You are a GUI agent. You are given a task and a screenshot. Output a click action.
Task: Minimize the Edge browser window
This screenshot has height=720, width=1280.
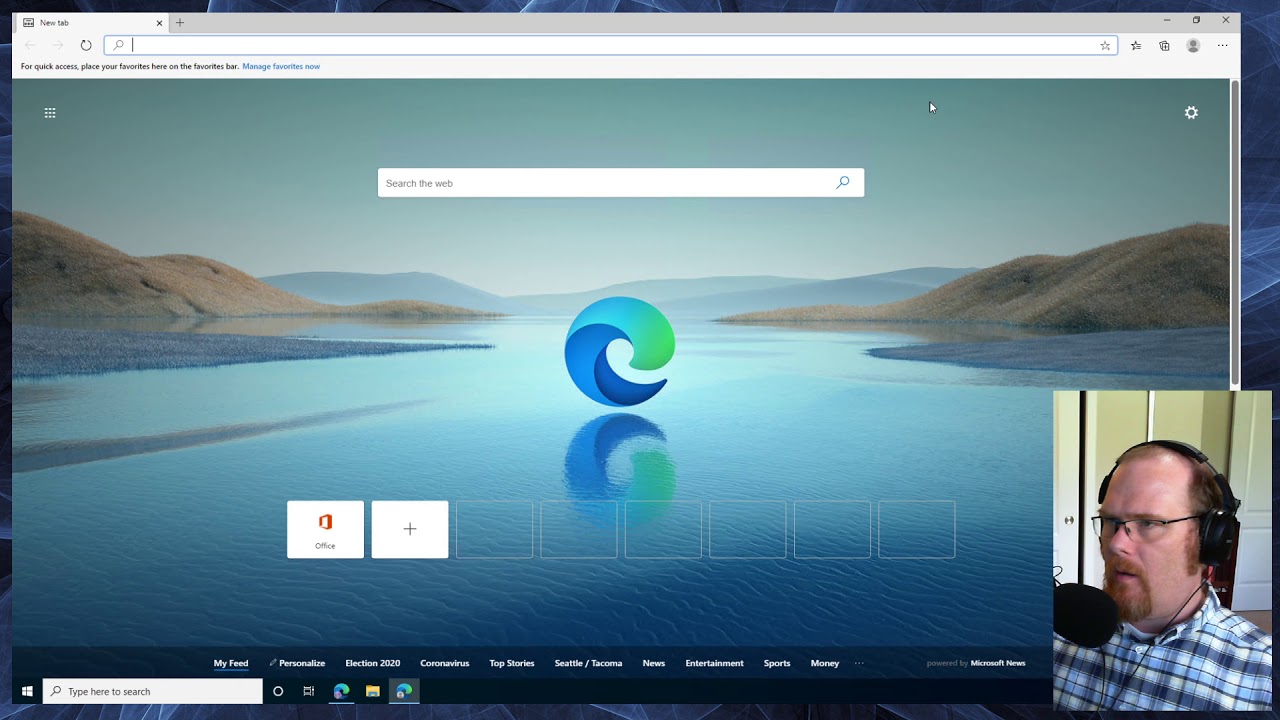(x=1167, y=20)
